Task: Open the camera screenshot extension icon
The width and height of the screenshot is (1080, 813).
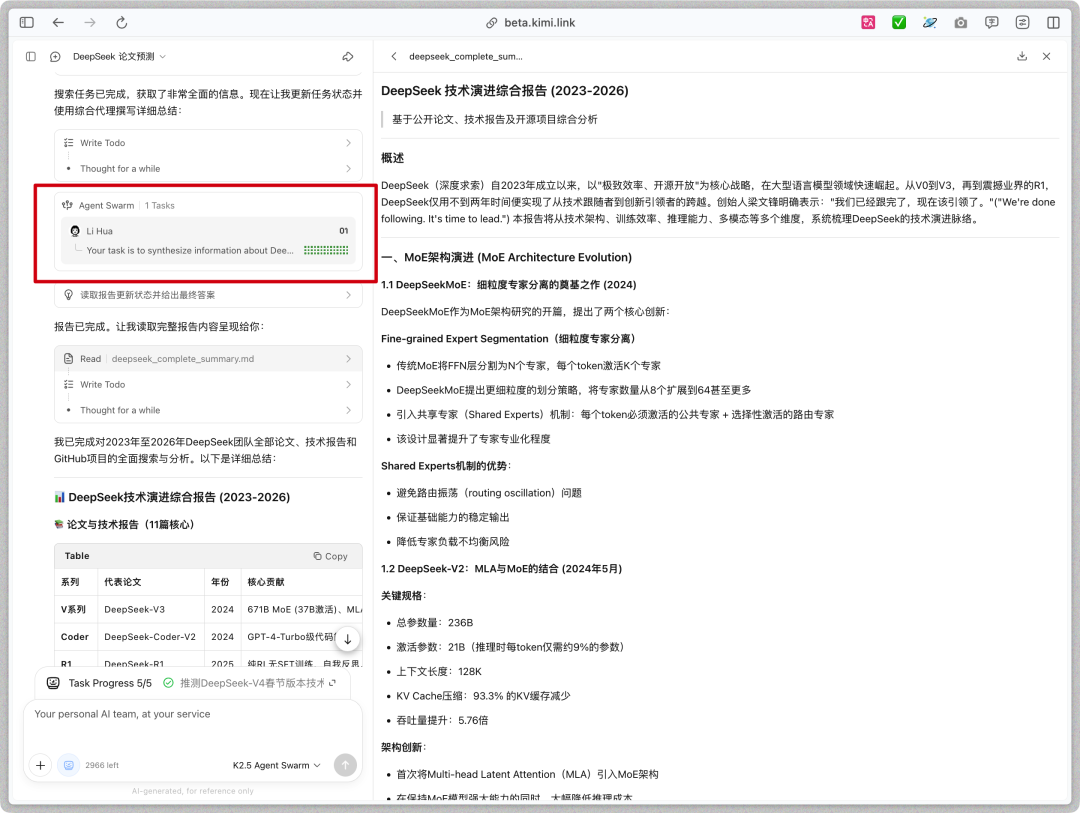Action: pyautogui.click(x=960, y=22)
